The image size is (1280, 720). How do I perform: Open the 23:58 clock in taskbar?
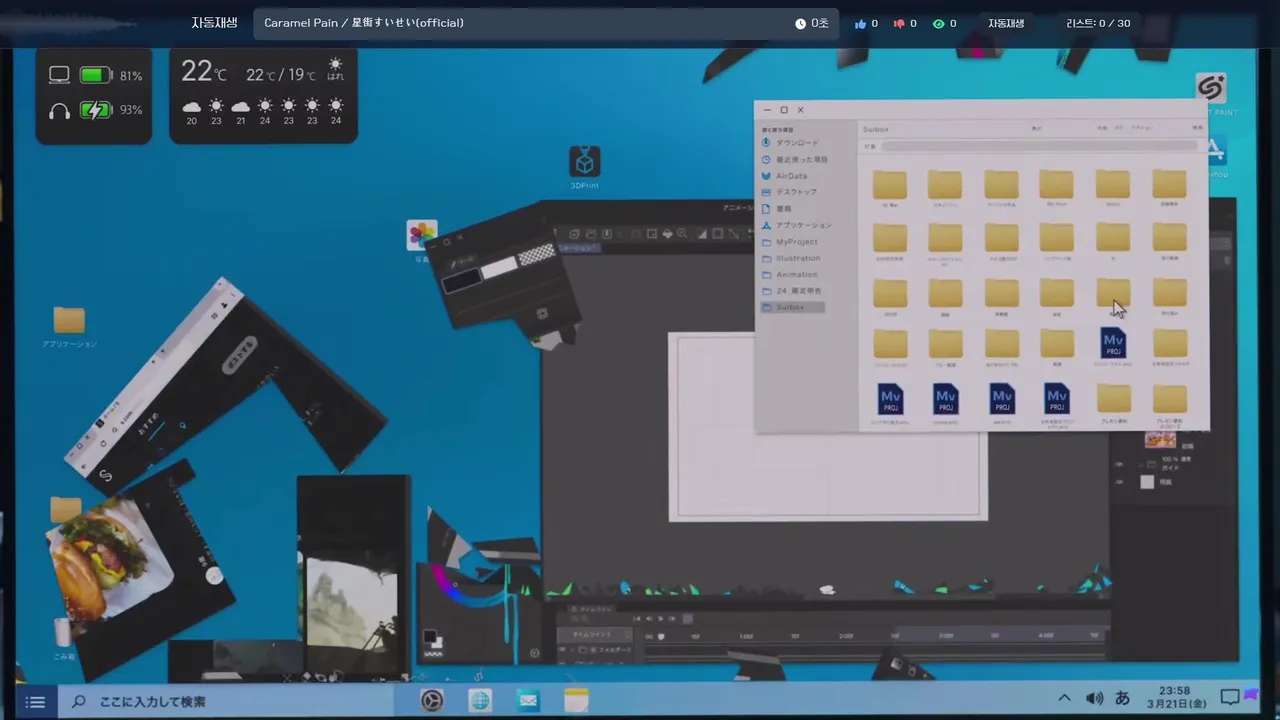pos(1174,697)
